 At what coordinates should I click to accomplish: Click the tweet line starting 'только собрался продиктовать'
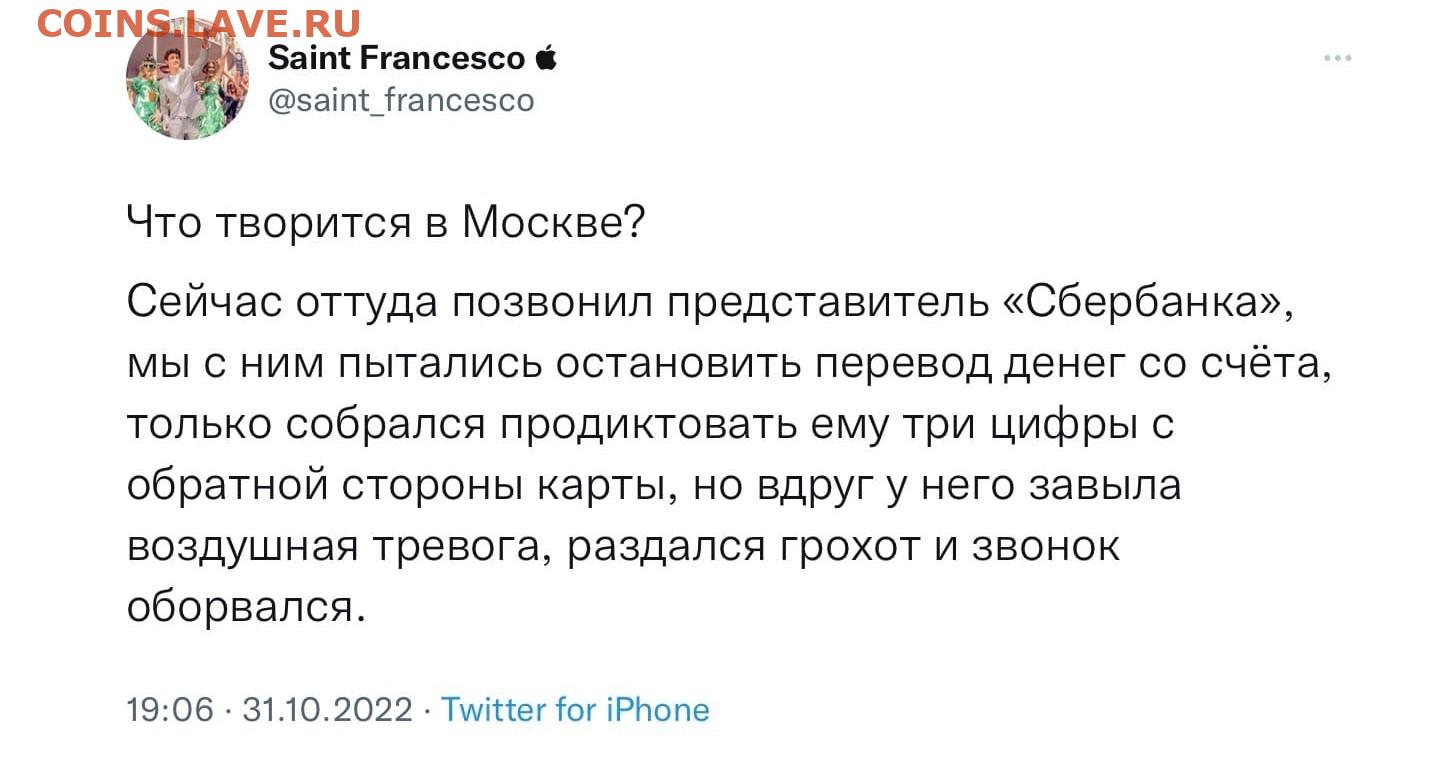pyautogui.click(x=650, y=425)
